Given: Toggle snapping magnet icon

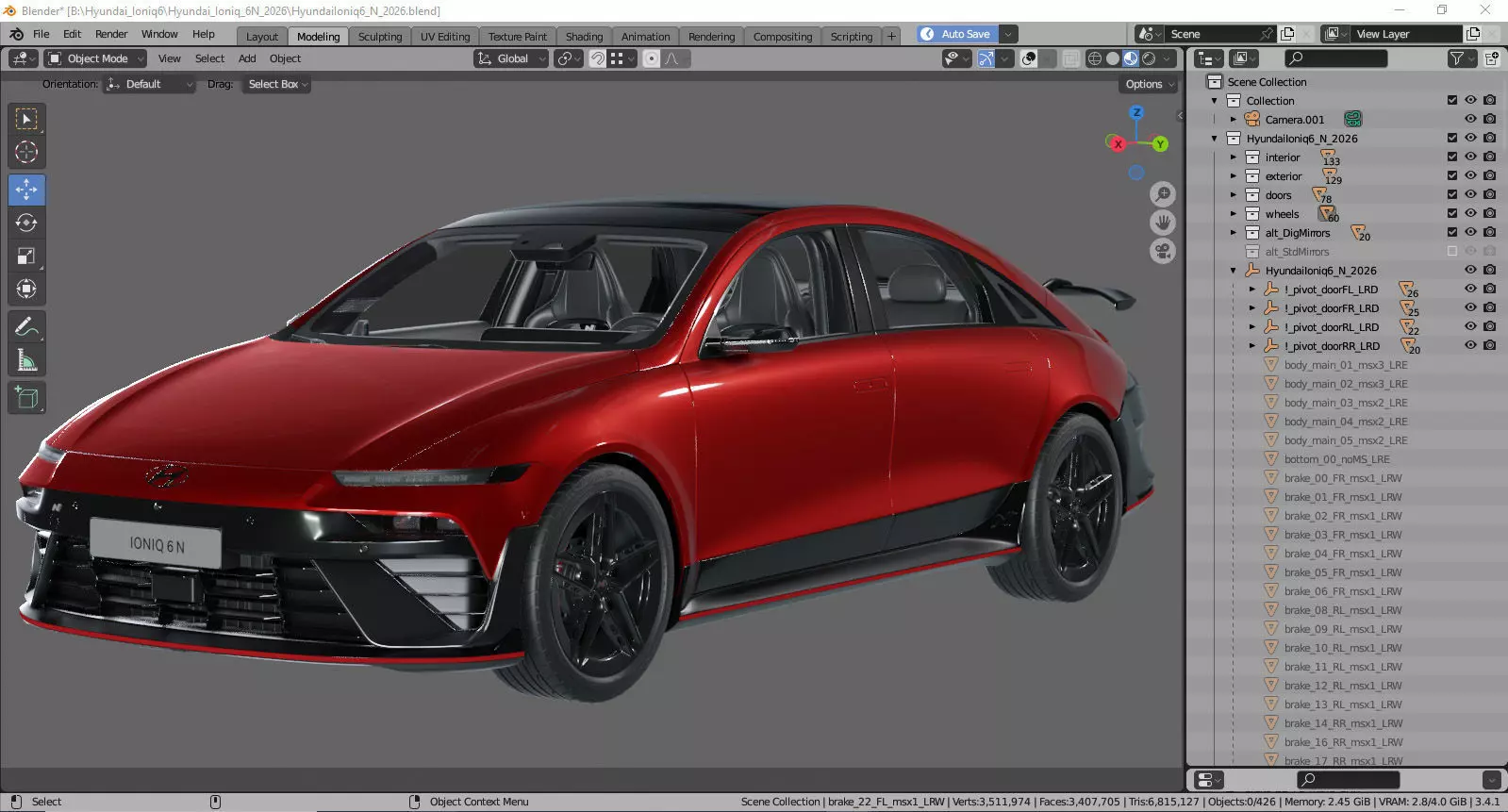Looking at the screenshot, I should click(597, 58).
